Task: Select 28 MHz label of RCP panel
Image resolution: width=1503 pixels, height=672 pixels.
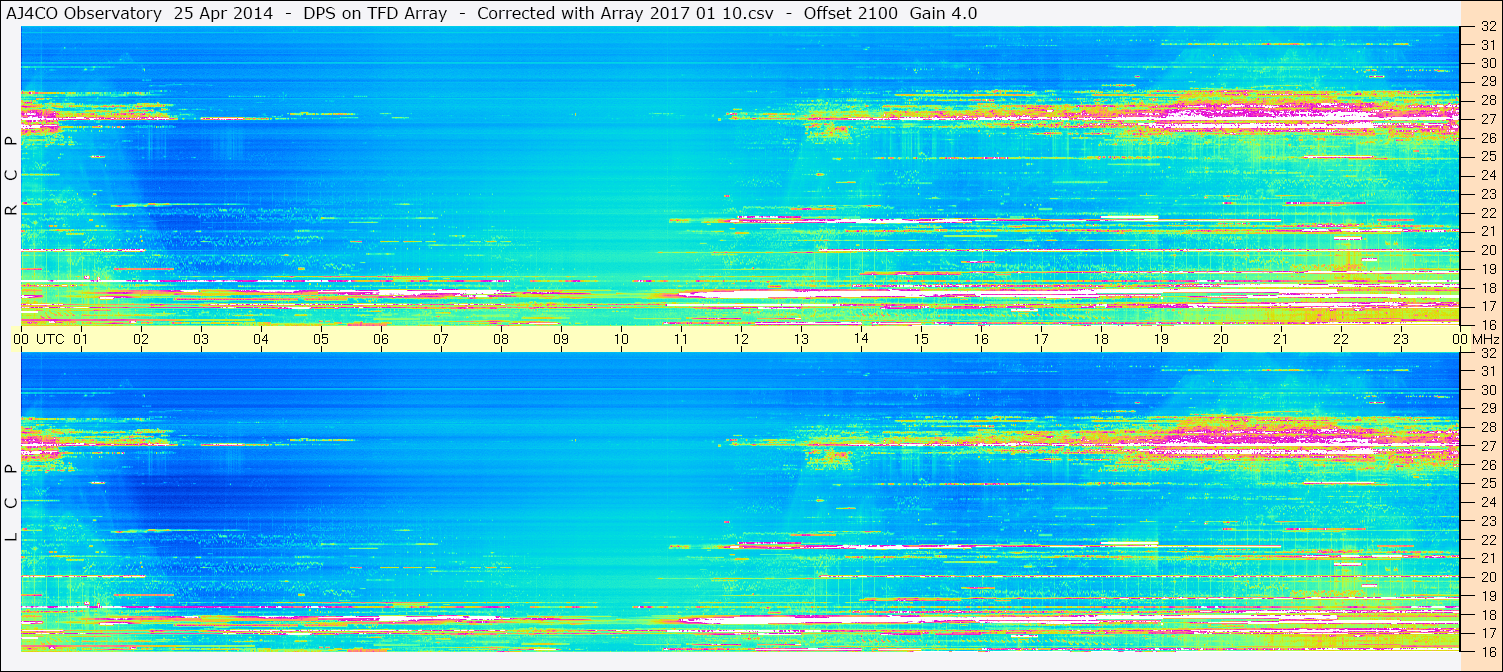Action: 1487,100
